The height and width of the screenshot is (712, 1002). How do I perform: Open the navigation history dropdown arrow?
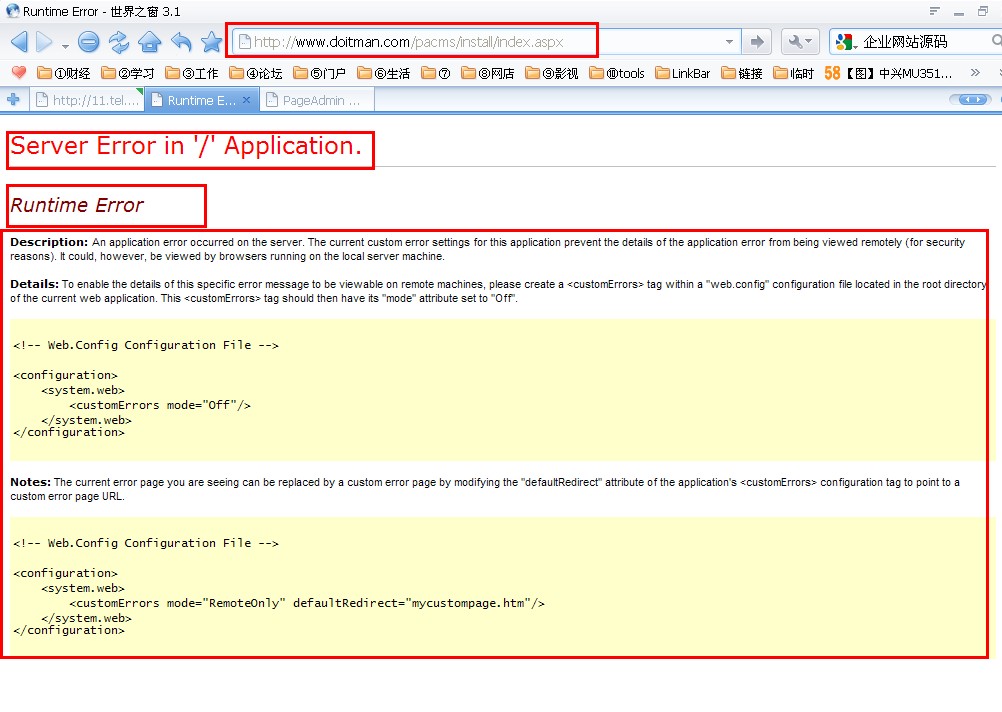pos(65,45)
